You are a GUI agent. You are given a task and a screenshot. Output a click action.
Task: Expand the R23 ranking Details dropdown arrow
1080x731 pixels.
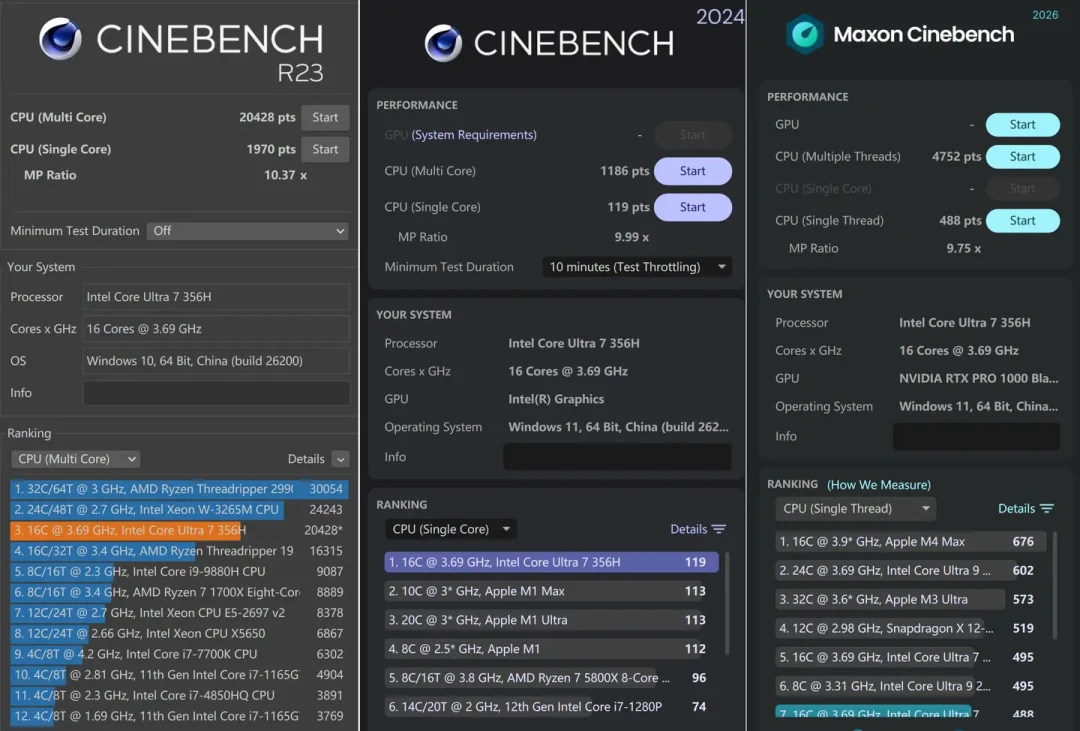click(340, 459)
